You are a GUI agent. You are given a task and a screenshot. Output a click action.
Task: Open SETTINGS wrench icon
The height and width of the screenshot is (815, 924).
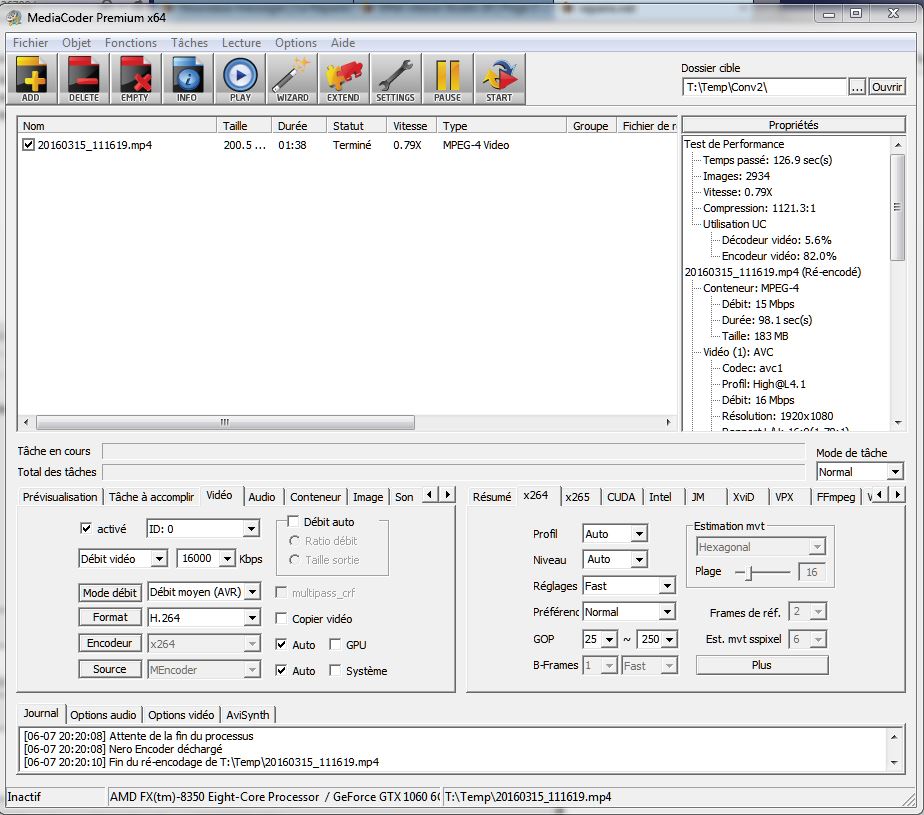pyautogui.click(x=395, y=79)
